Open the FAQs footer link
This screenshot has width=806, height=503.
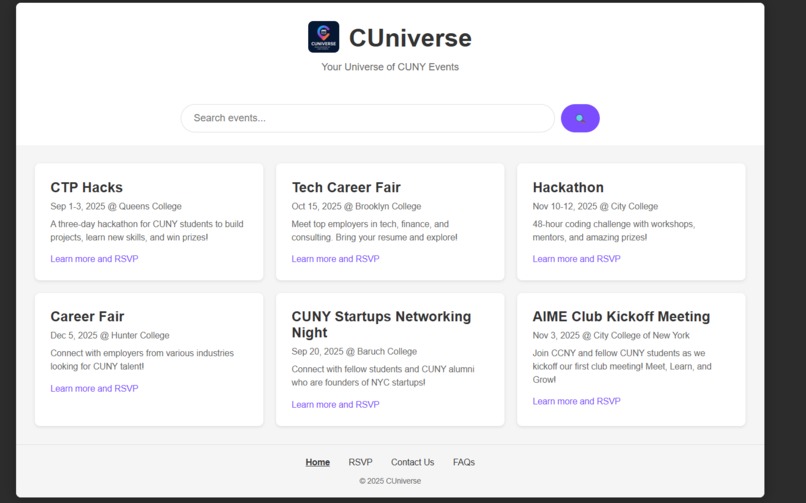[x=464, y=462]
